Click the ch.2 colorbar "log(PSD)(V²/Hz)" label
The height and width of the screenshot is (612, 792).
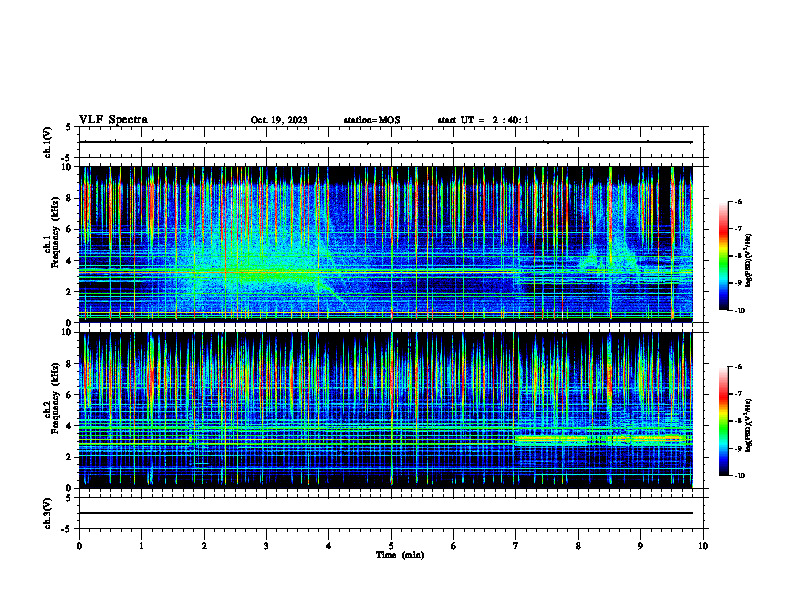749,424
